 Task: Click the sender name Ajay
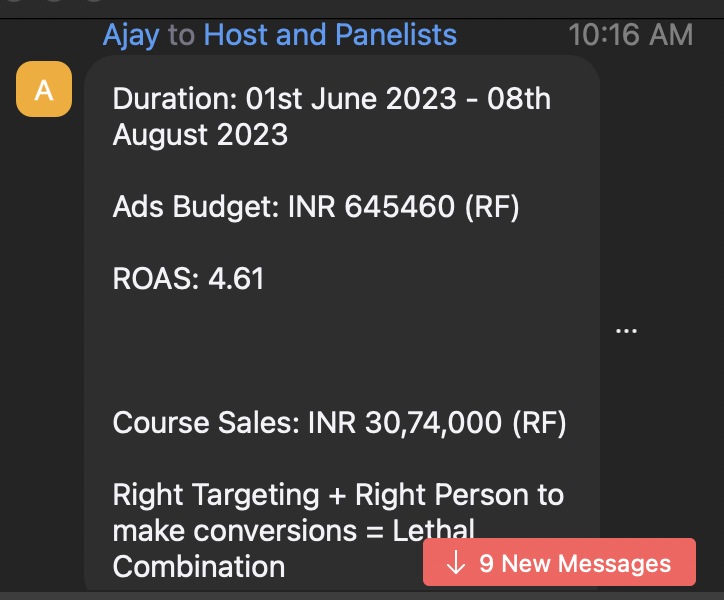coord(131,35)
